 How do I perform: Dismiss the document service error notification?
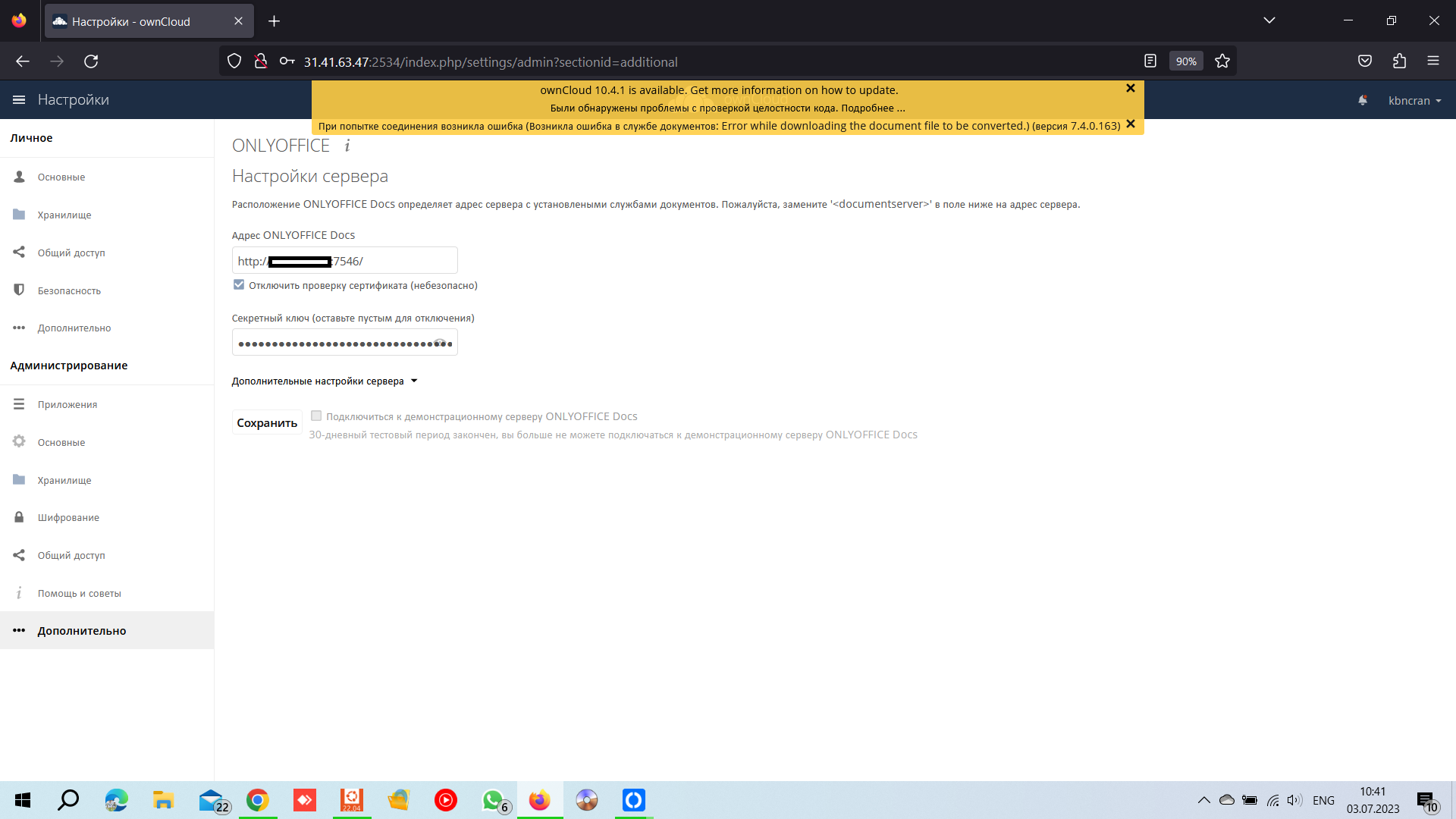pos(1130,124)
